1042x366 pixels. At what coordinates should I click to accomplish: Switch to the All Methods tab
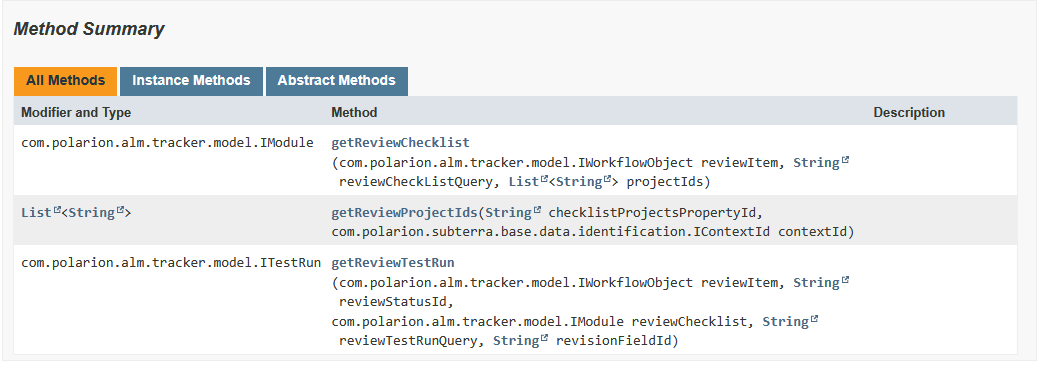coord(65,81)
